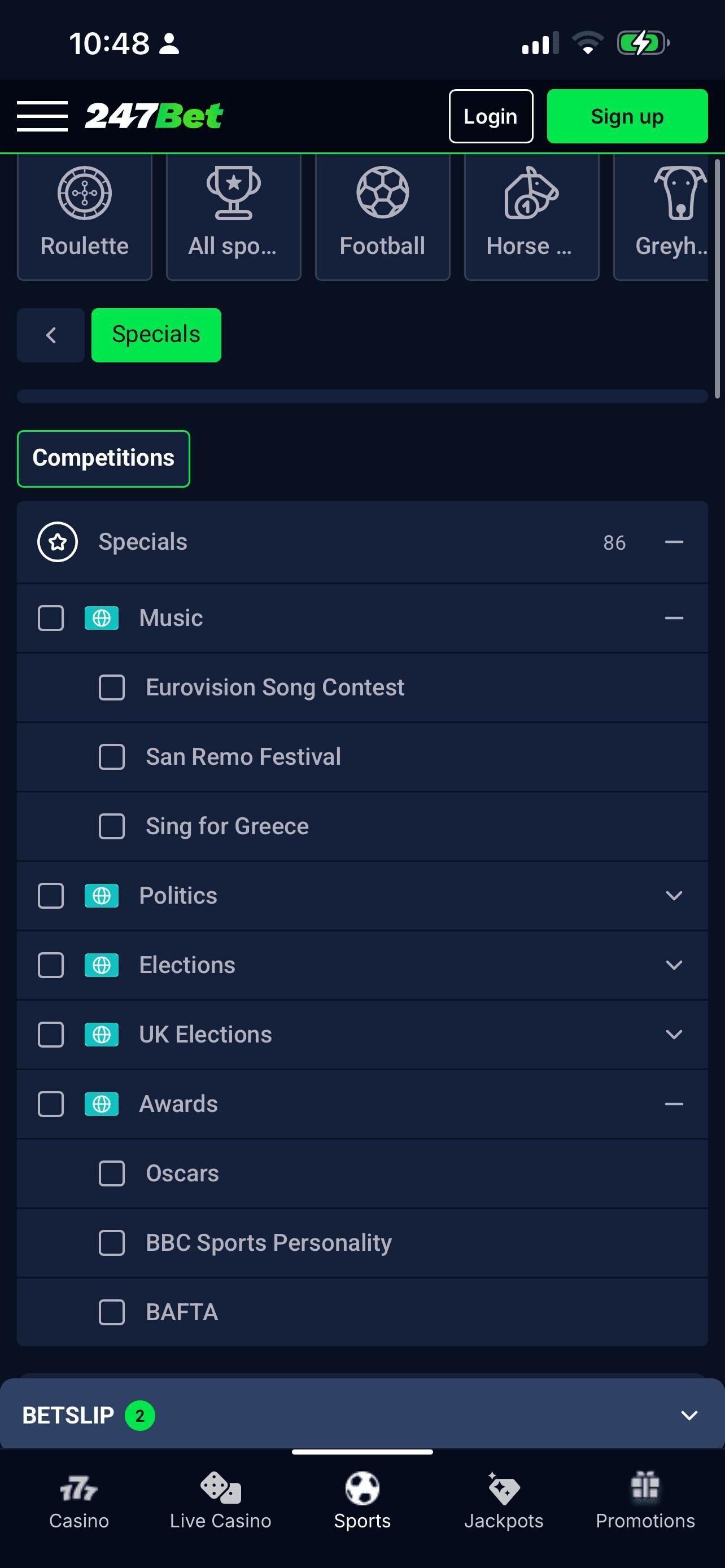Select the Football ball icon

tap(382, 193)
